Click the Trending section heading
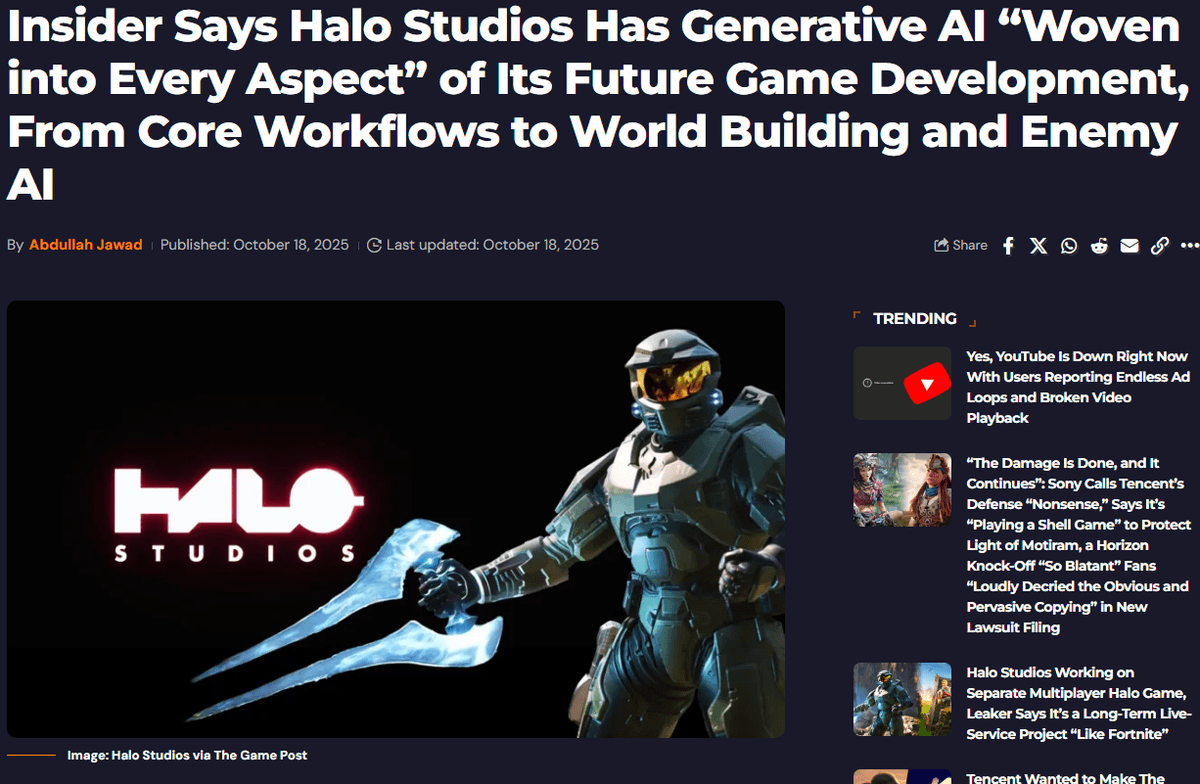 click(x=914, y=319)
